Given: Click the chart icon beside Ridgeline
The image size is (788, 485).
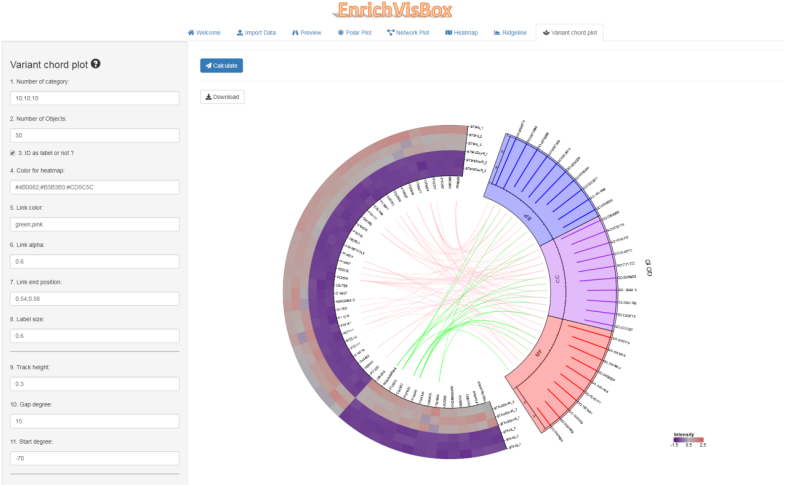Looking at the screenshot, I should pyautogui.click(x=497, y=33).
